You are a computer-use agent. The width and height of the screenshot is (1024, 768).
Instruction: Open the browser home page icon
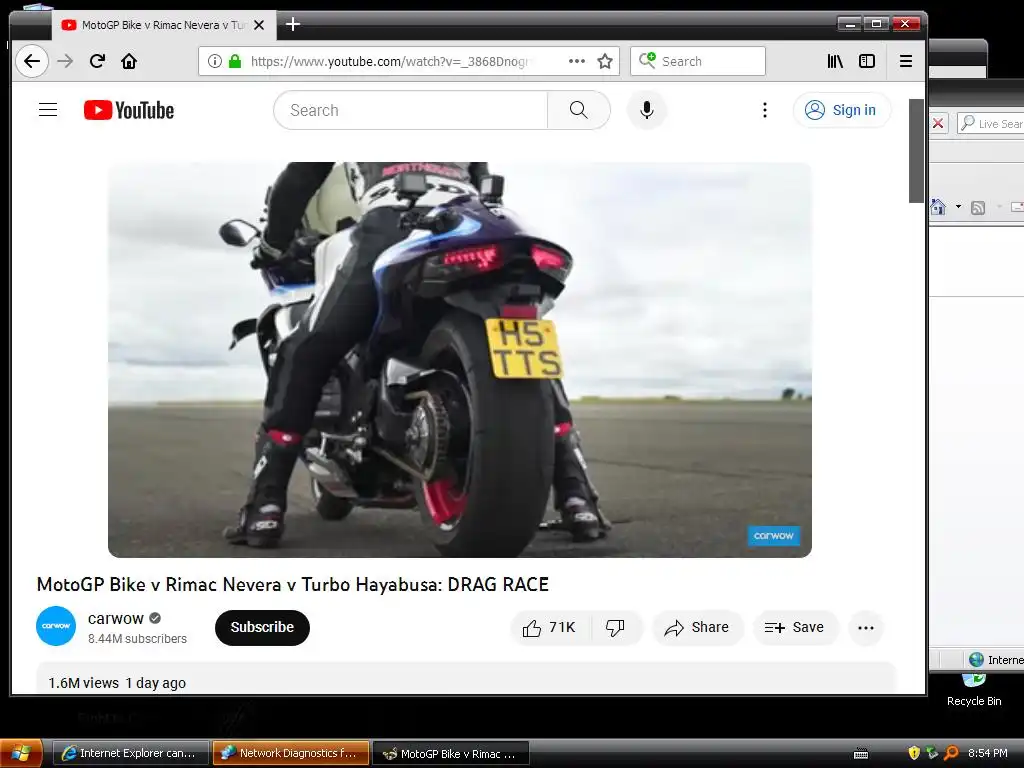pyautogui.click(x=129, y=61)
